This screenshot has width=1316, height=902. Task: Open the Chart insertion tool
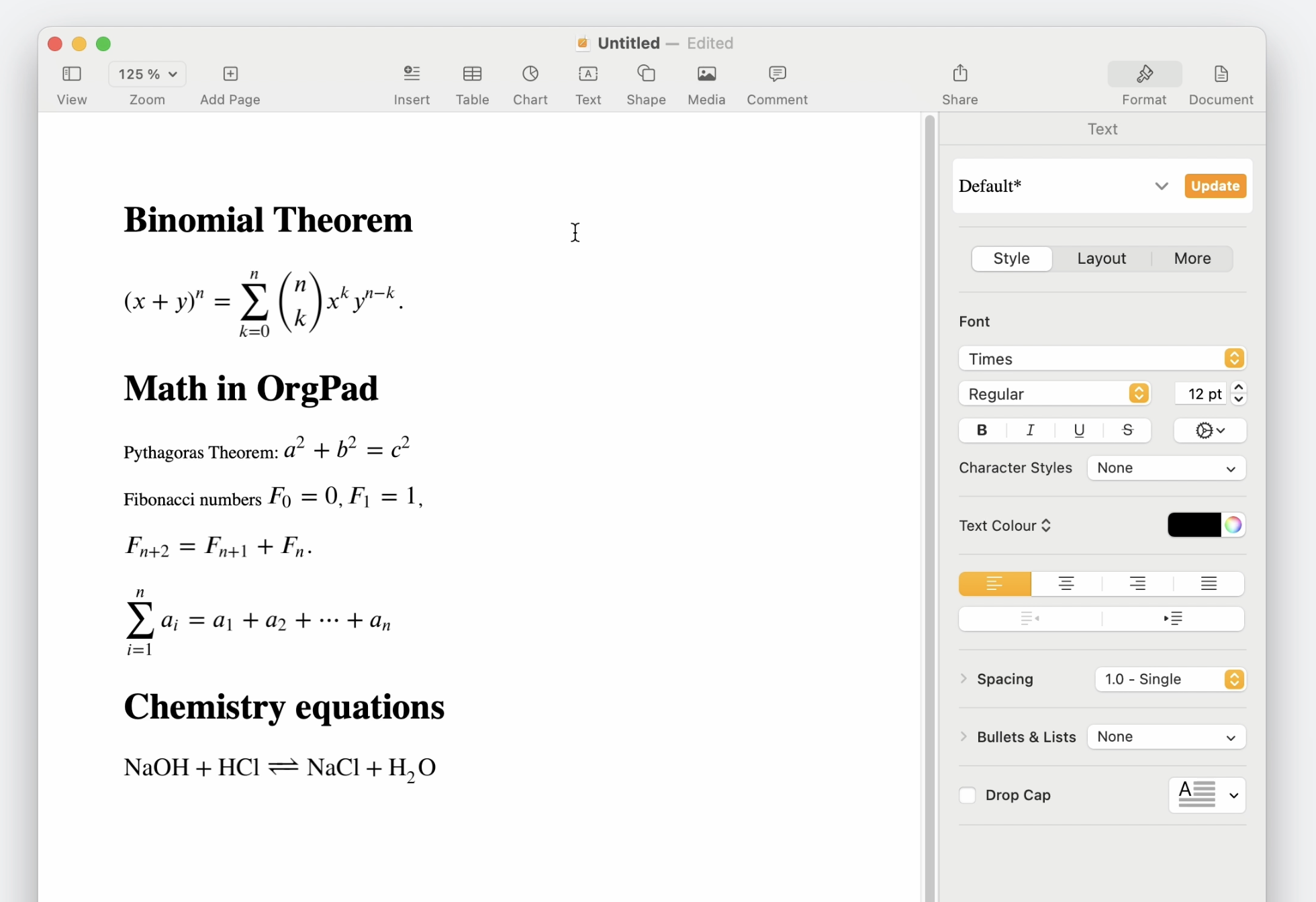(x=530, y=83)
